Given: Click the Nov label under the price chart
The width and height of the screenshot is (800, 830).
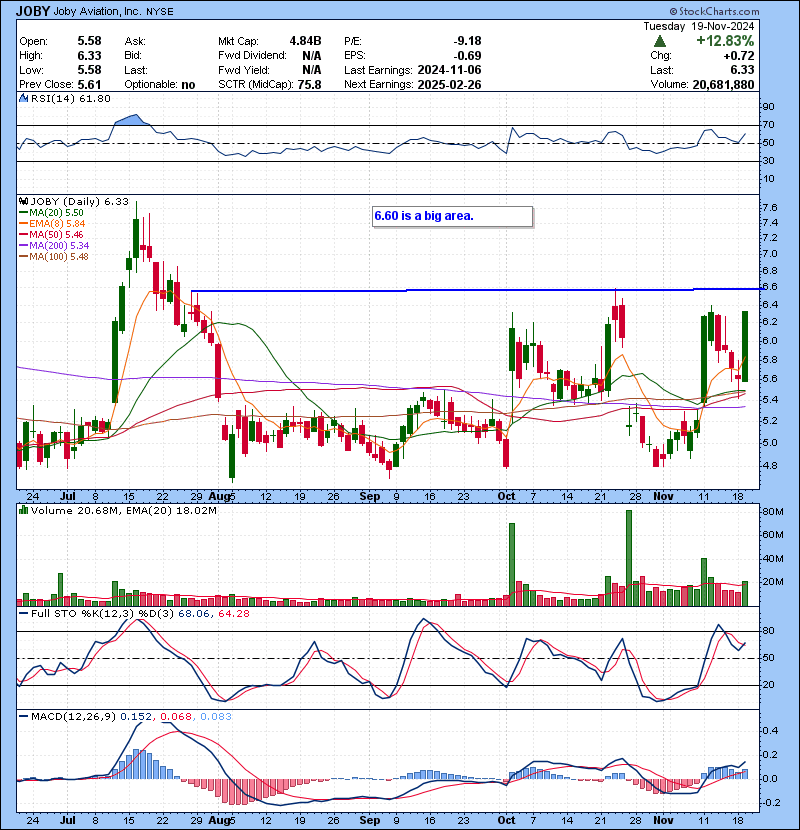Looking at the screenshot, I should (663, 496).
